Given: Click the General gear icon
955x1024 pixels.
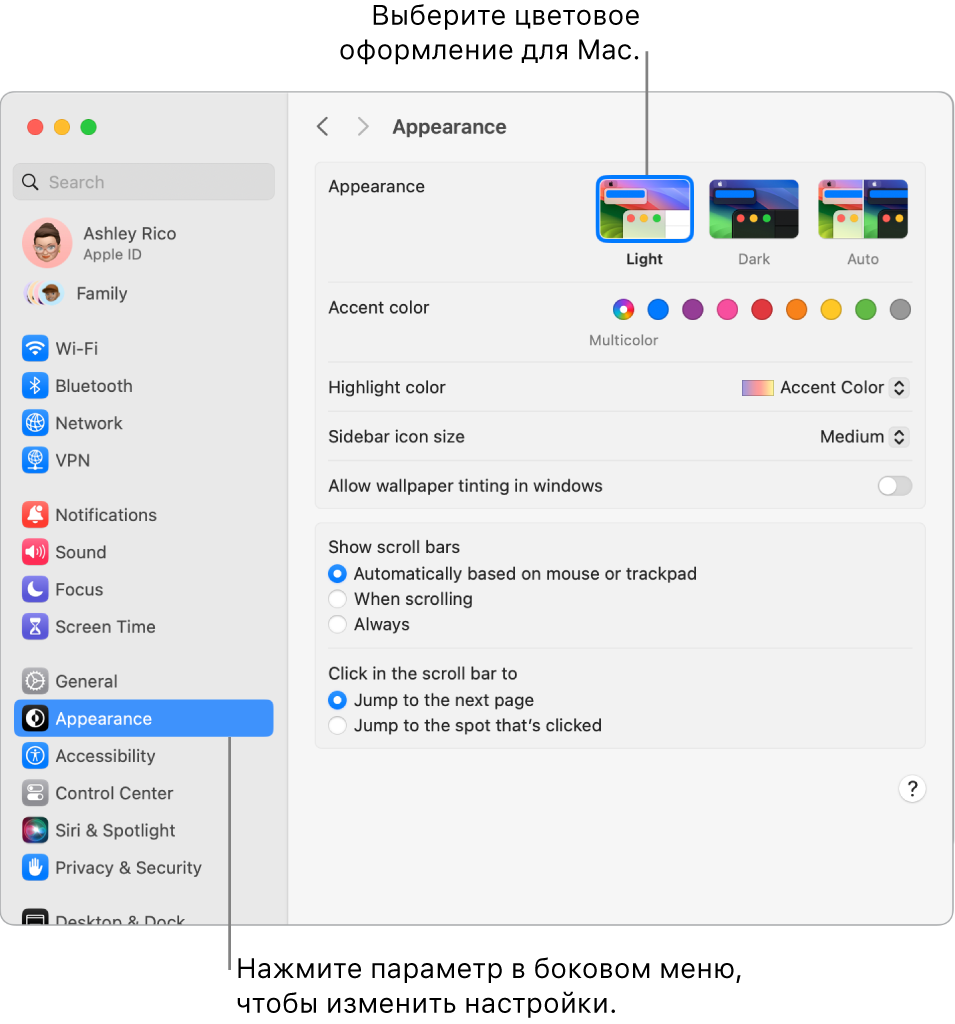Looking at the screenshot, I should [x=35, y=681].
